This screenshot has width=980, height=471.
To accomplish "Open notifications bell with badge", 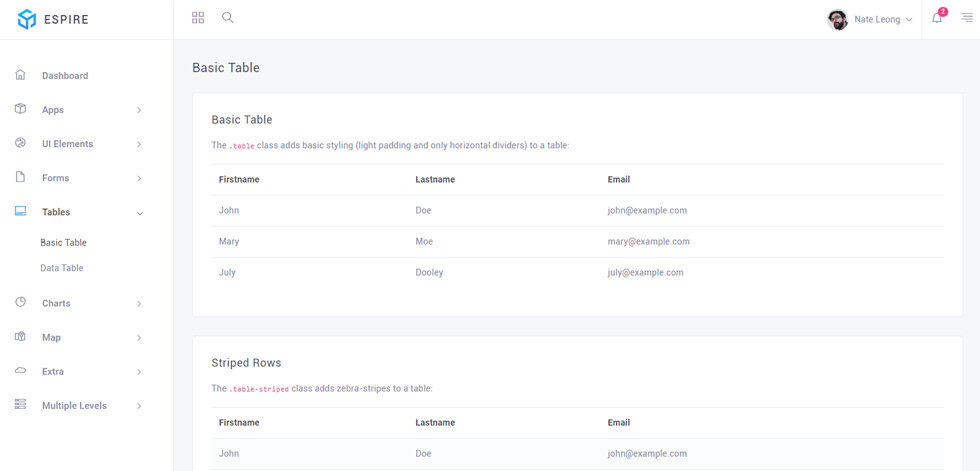I will [x=937, y=18].
